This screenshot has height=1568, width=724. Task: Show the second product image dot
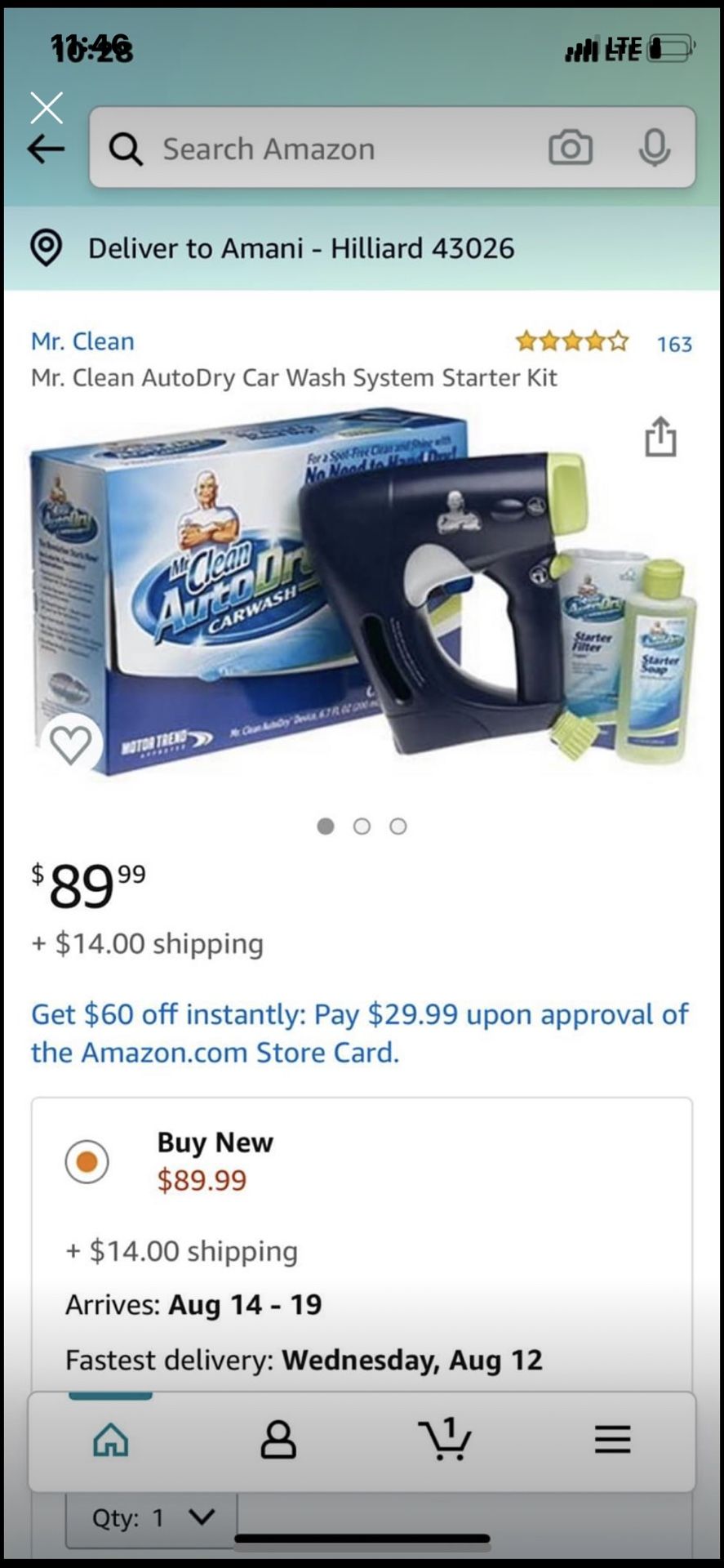click(362, 826)
